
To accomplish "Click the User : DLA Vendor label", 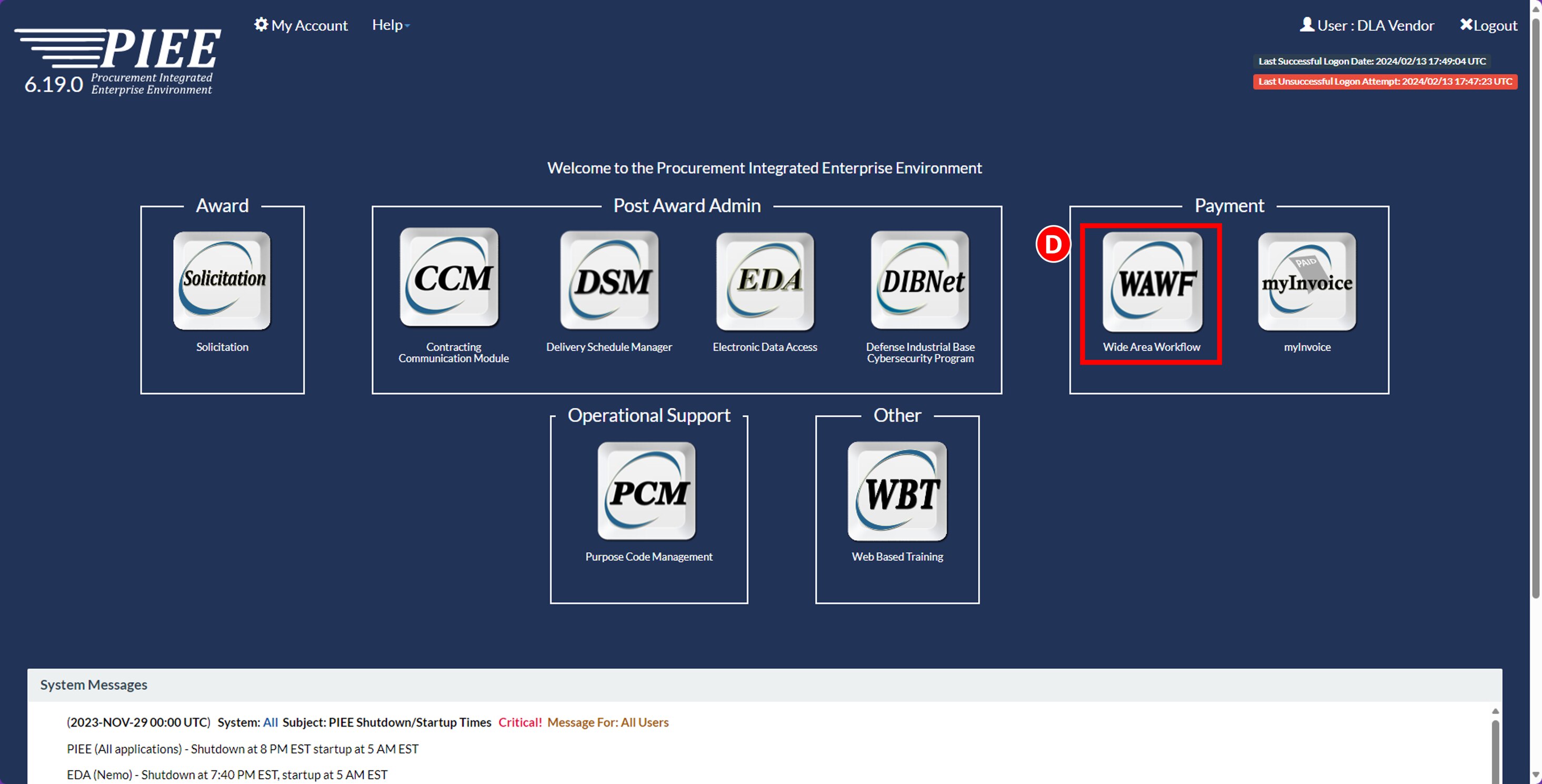I will point(1376,26).
